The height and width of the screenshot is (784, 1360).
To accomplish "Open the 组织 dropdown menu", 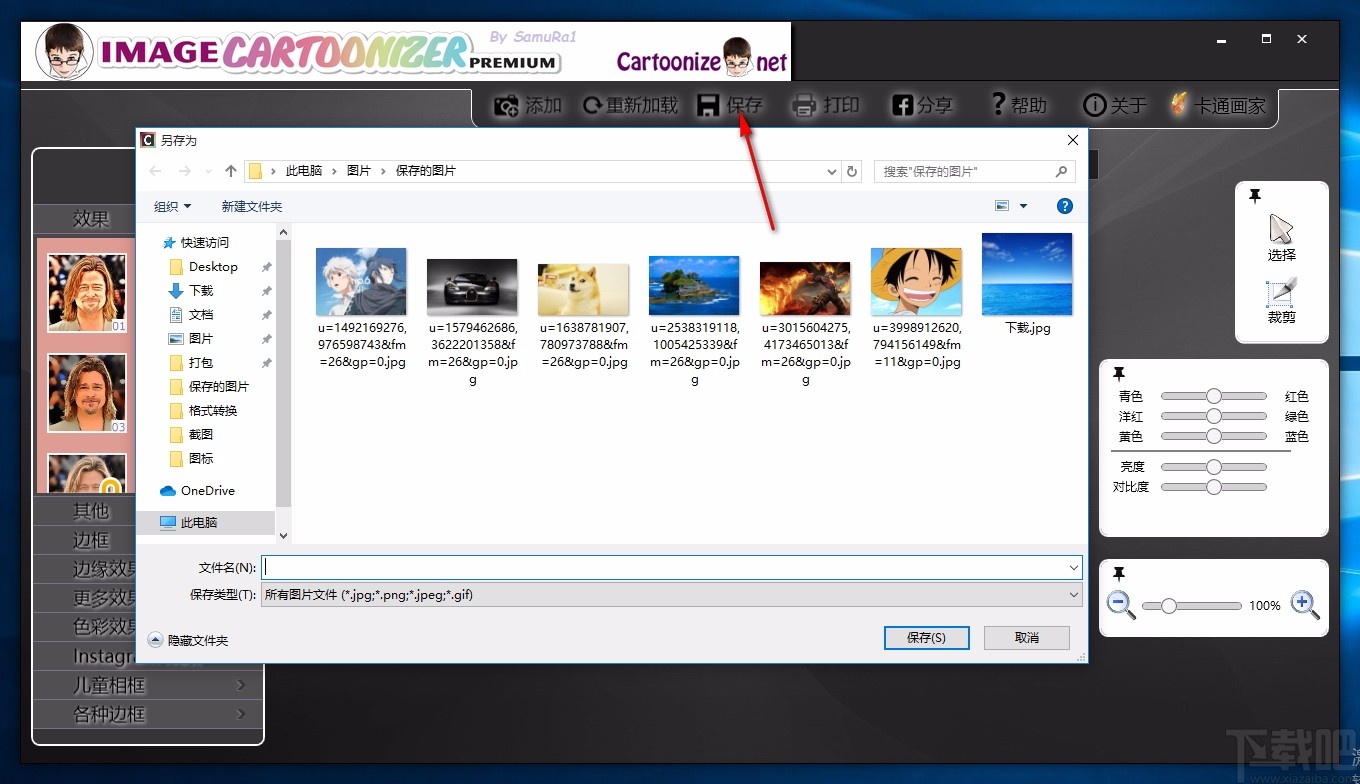I will click(x=172, y=206).
